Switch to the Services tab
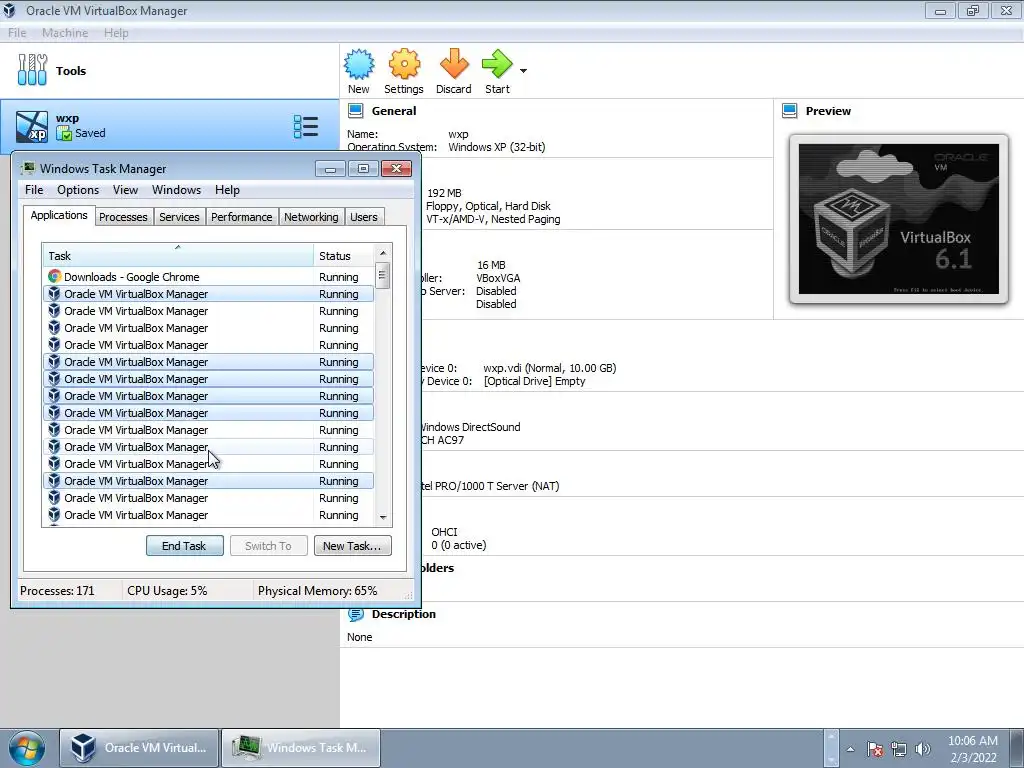Viewport: 1024px width, 768px height. (x=179, y=217)
